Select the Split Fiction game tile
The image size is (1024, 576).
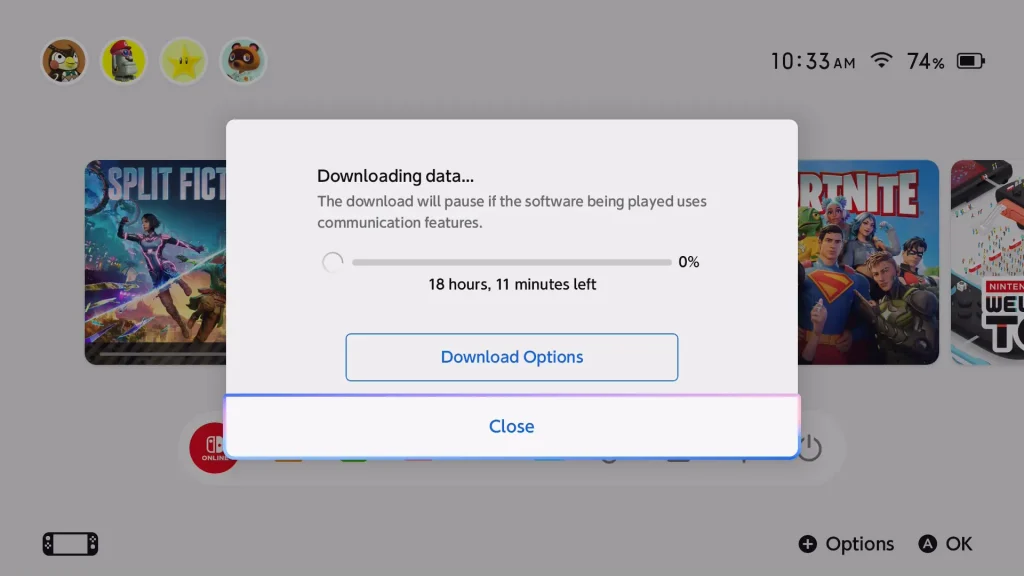(155, 262)
